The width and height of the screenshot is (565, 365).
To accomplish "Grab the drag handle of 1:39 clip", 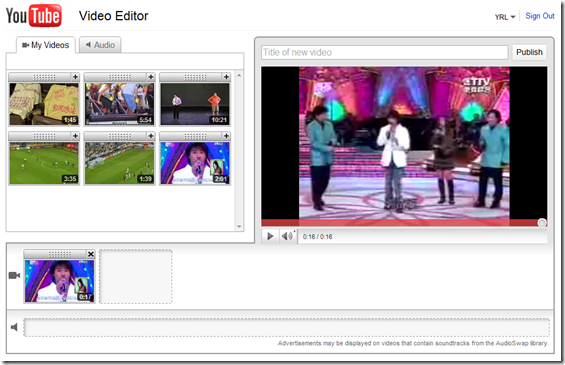I will [x=120, y=136].
